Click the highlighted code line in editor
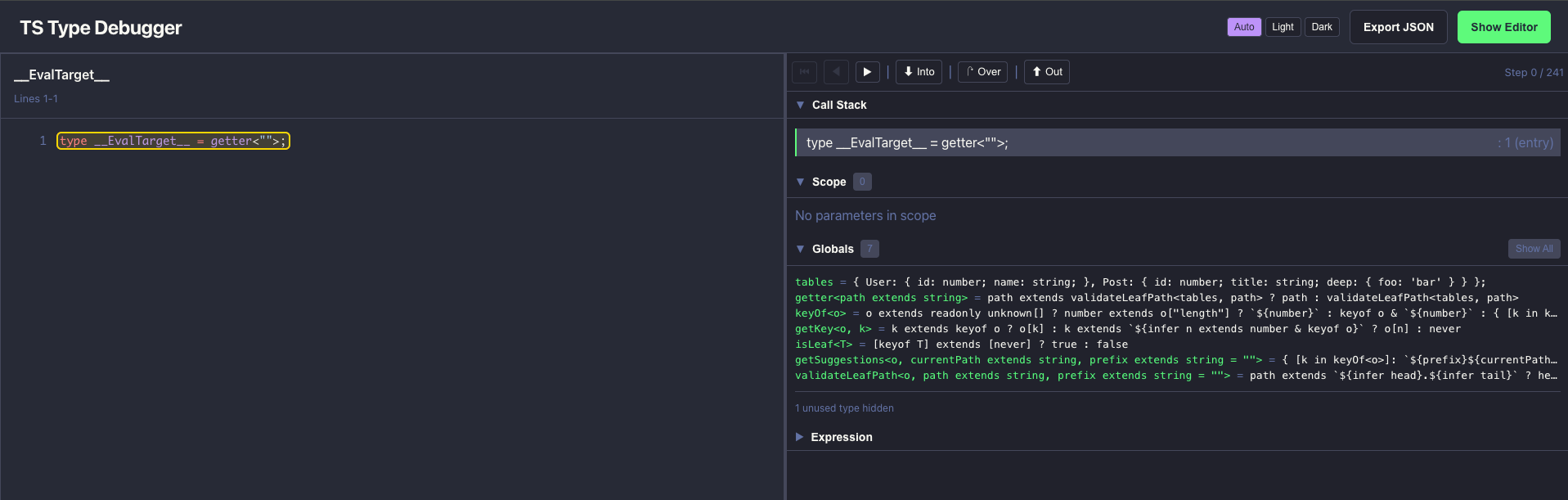This screenshot has height=500, width=1568. click(x=173, y=141)
